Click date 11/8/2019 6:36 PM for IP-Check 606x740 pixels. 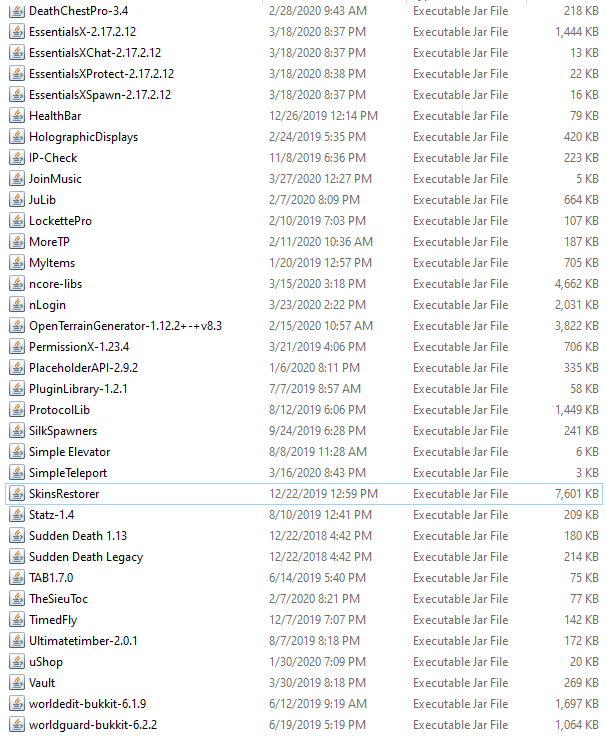[x=317, y=158]
